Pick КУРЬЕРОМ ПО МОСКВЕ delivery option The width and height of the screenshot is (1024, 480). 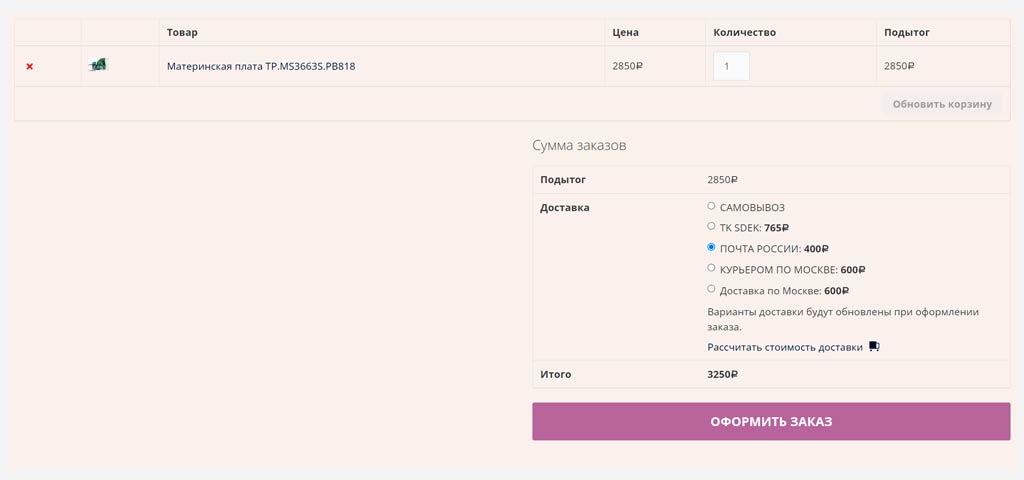click(711, 268)
